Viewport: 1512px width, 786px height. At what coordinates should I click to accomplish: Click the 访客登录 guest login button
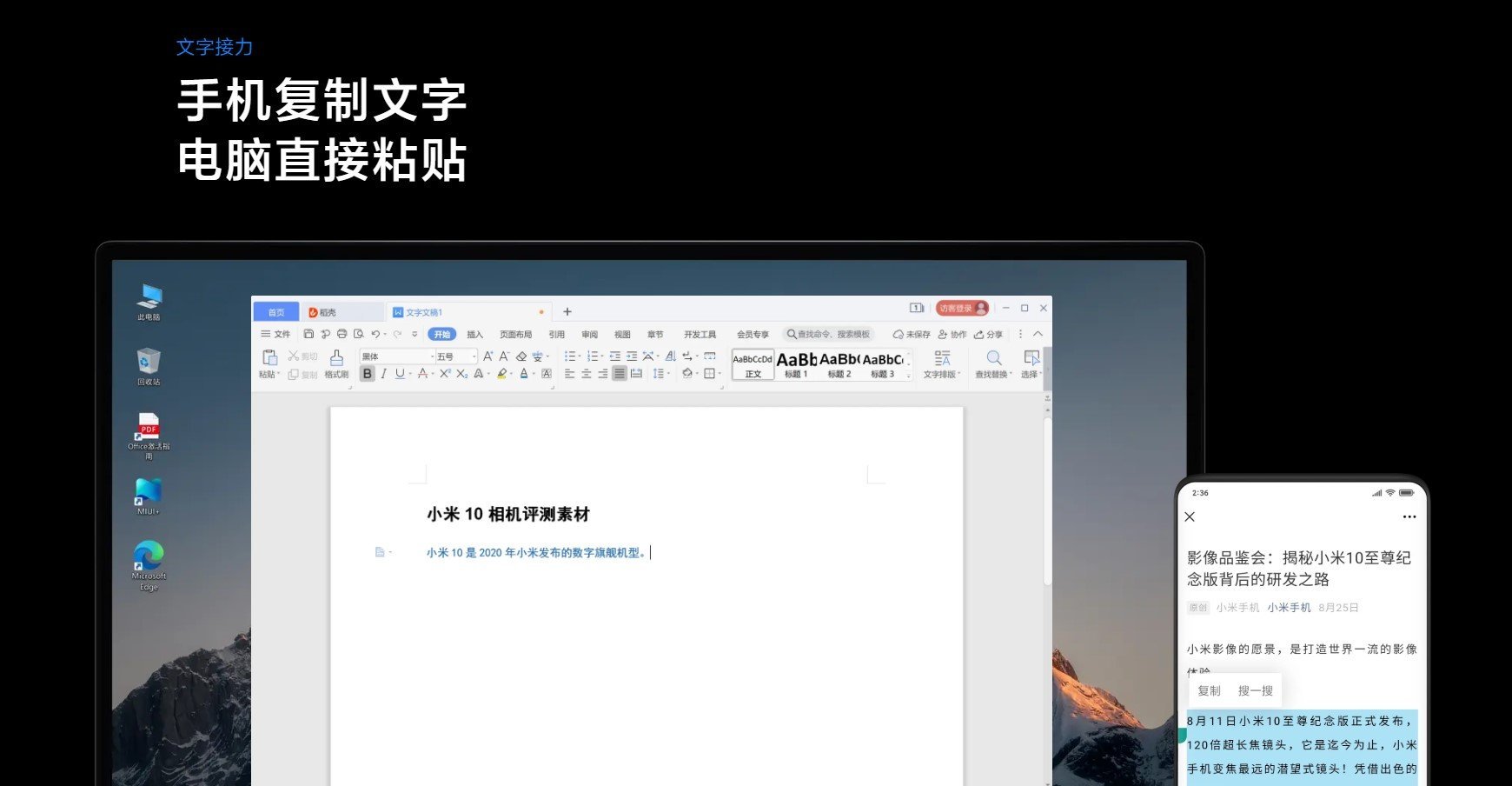[961, 309]
